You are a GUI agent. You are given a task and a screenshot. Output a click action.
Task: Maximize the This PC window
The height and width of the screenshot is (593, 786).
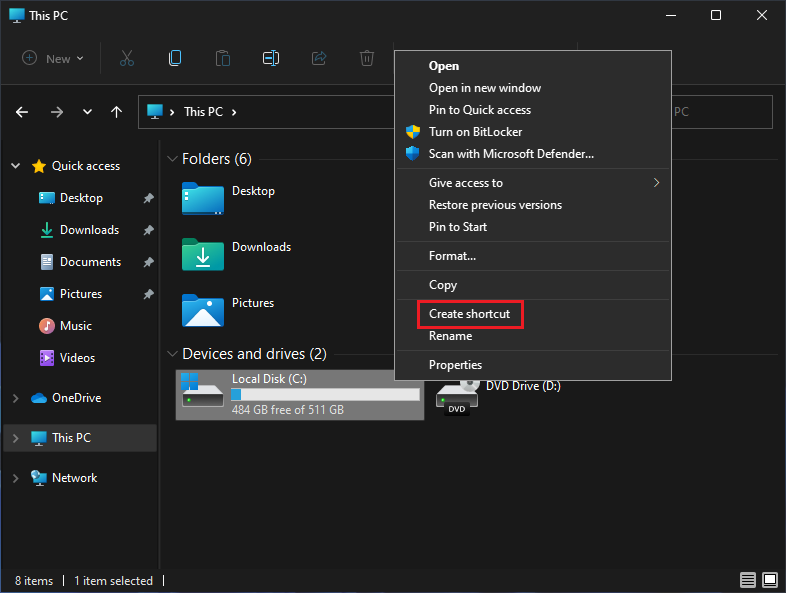click(x=716, y=16)
